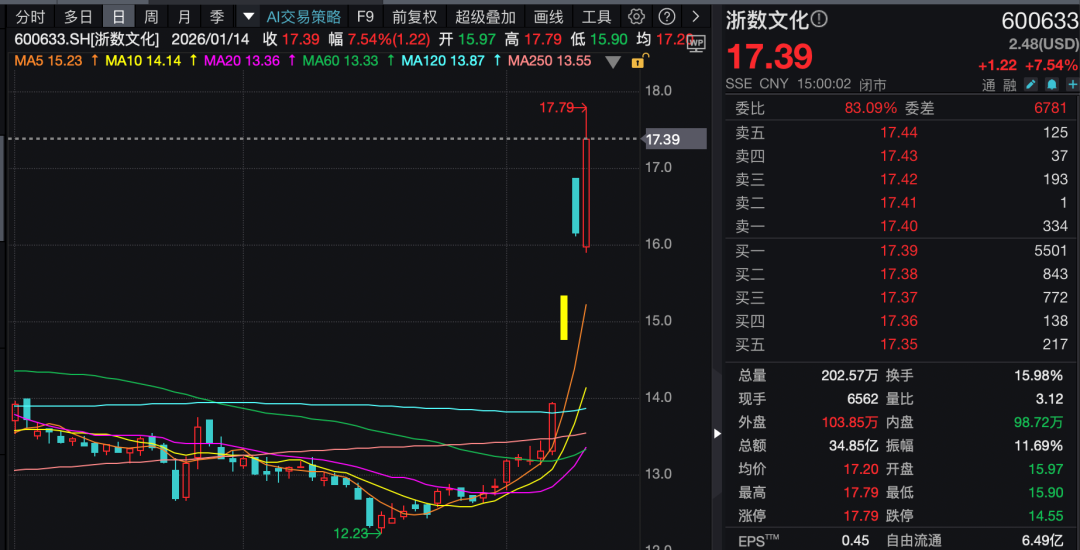
Task: Open the 画线 drawing tools
Action: click(x=548, y=17)
